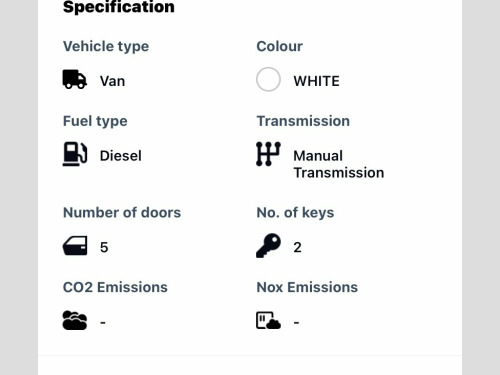
Task: Click the Diesel value text
Action: pos(121,156)
